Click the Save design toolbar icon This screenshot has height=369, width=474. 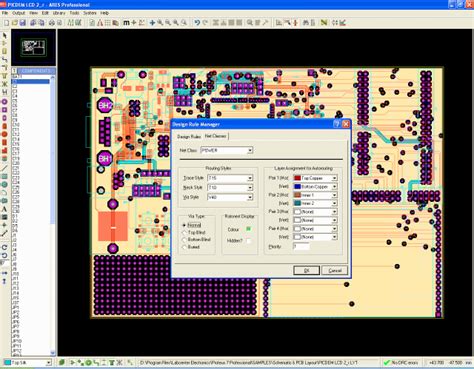[23, 23]
